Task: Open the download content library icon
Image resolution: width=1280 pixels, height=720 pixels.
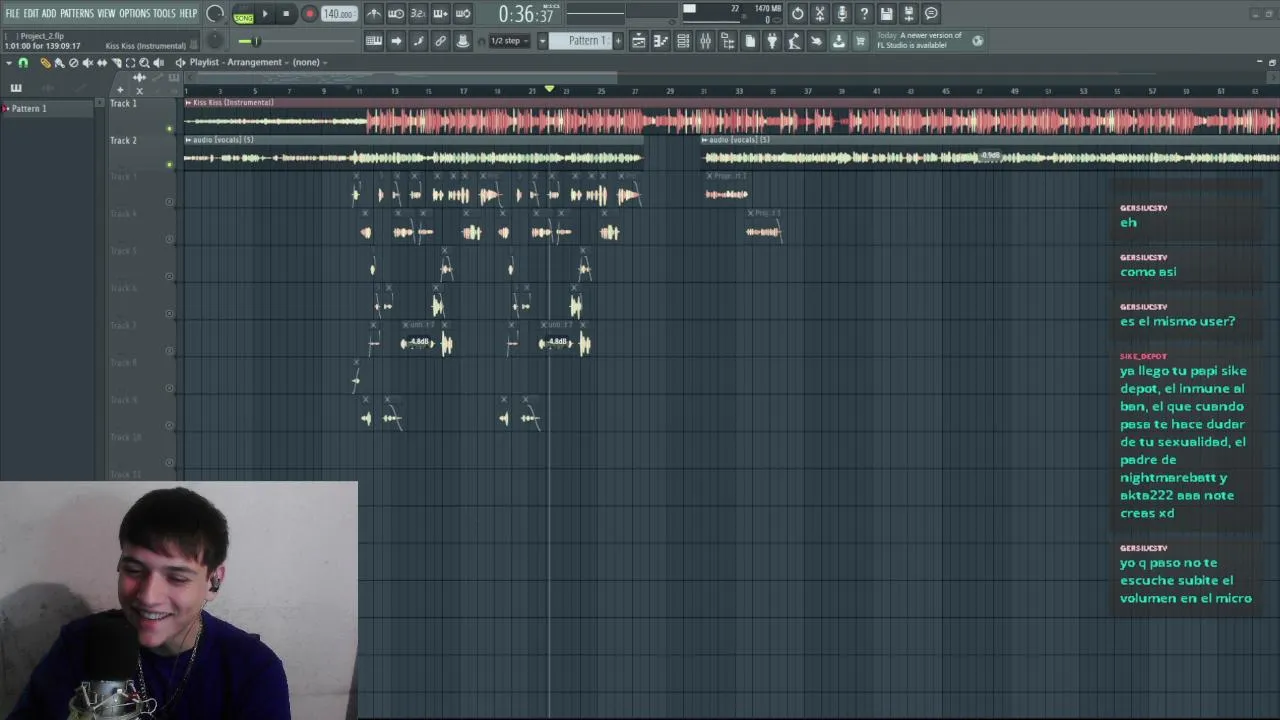Action: pos(838,41)
